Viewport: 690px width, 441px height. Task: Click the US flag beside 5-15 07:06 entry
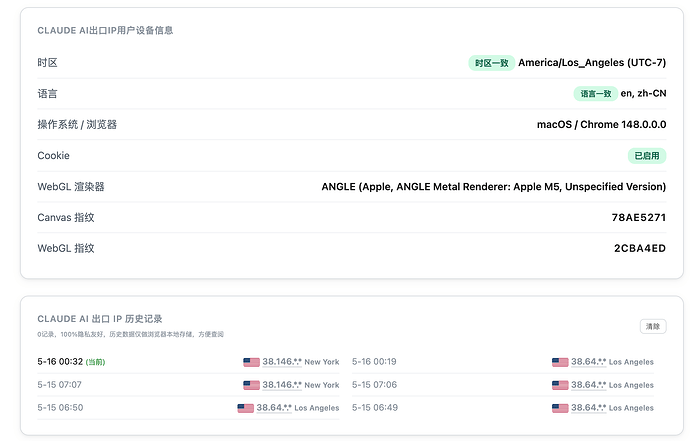click(x=560, y=385)
